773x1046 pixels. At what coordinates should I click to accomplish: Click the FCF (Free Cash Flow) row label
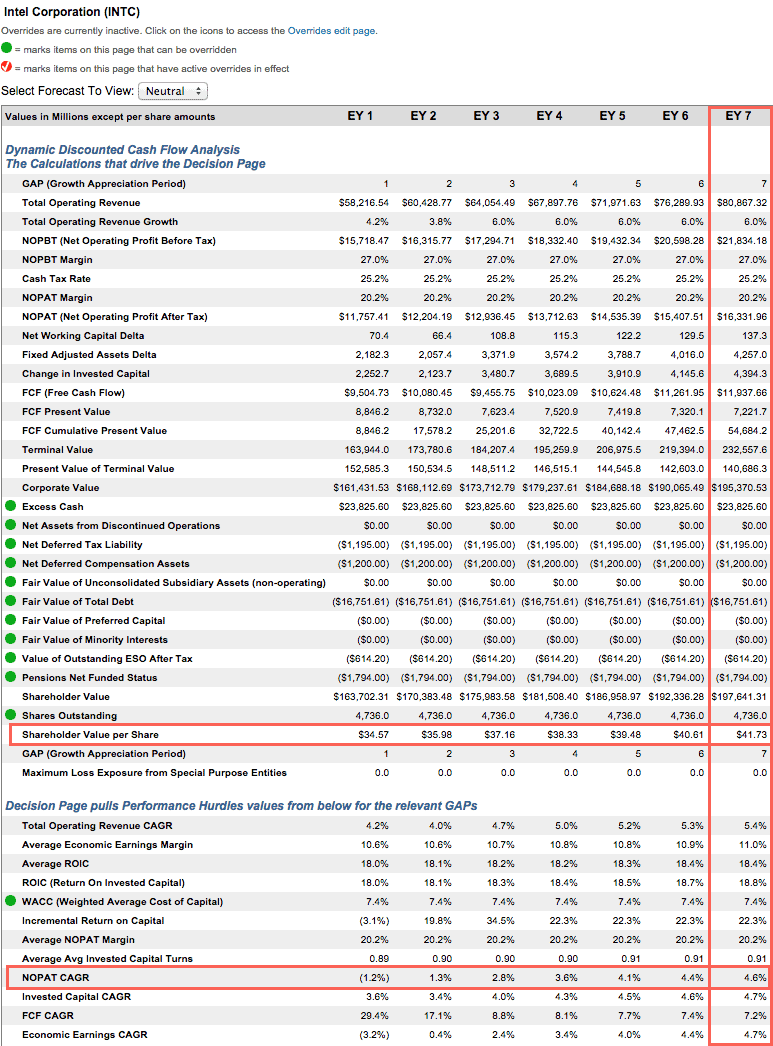coord(73,393)
